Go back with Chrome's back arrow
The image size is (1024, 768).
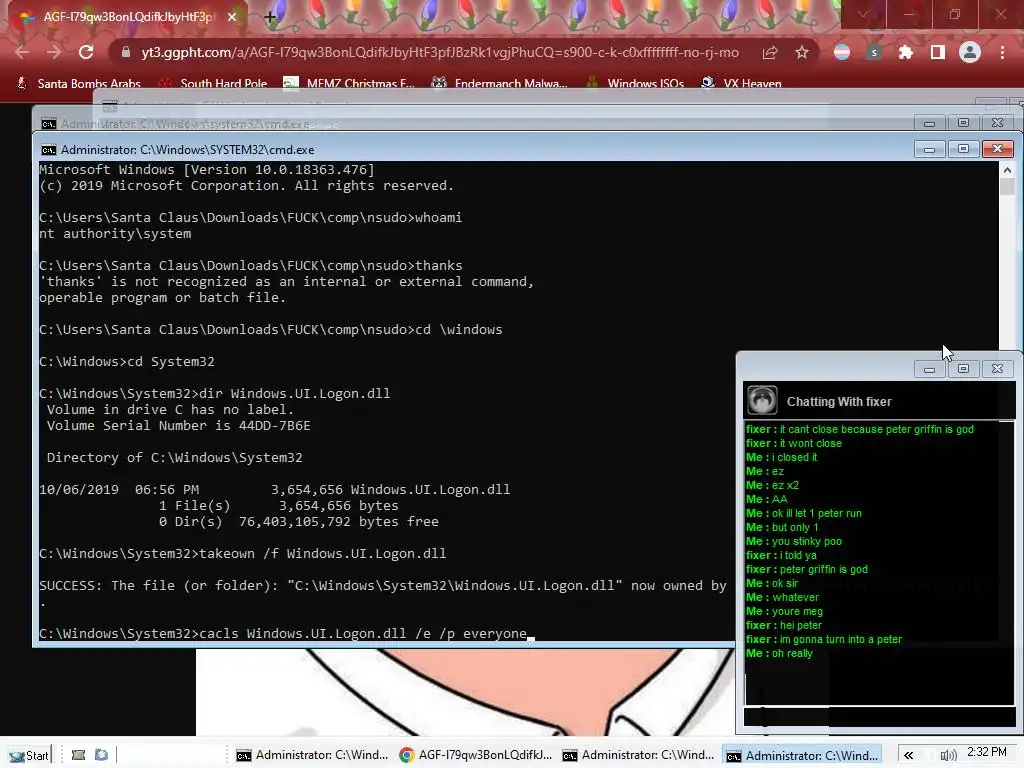pyautogui.click(x=22, y=52)
